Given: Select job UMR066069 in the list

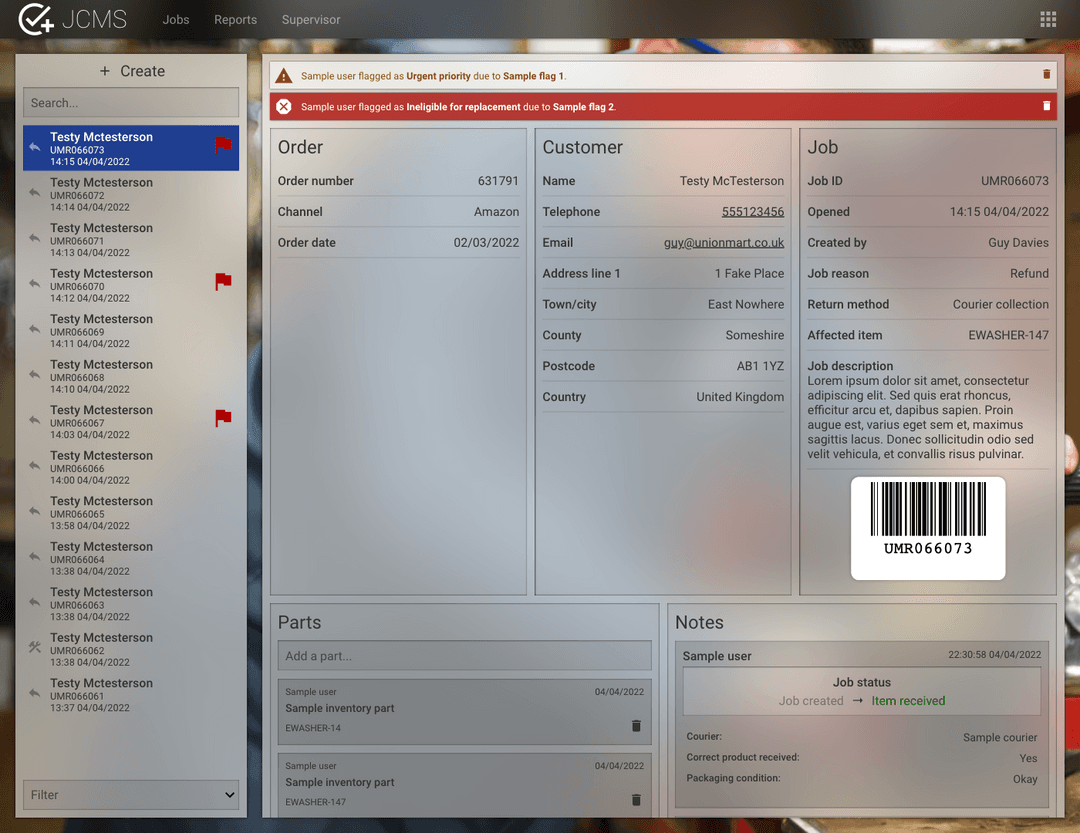Looking at the screenshot, I should [x=131, y=330].
